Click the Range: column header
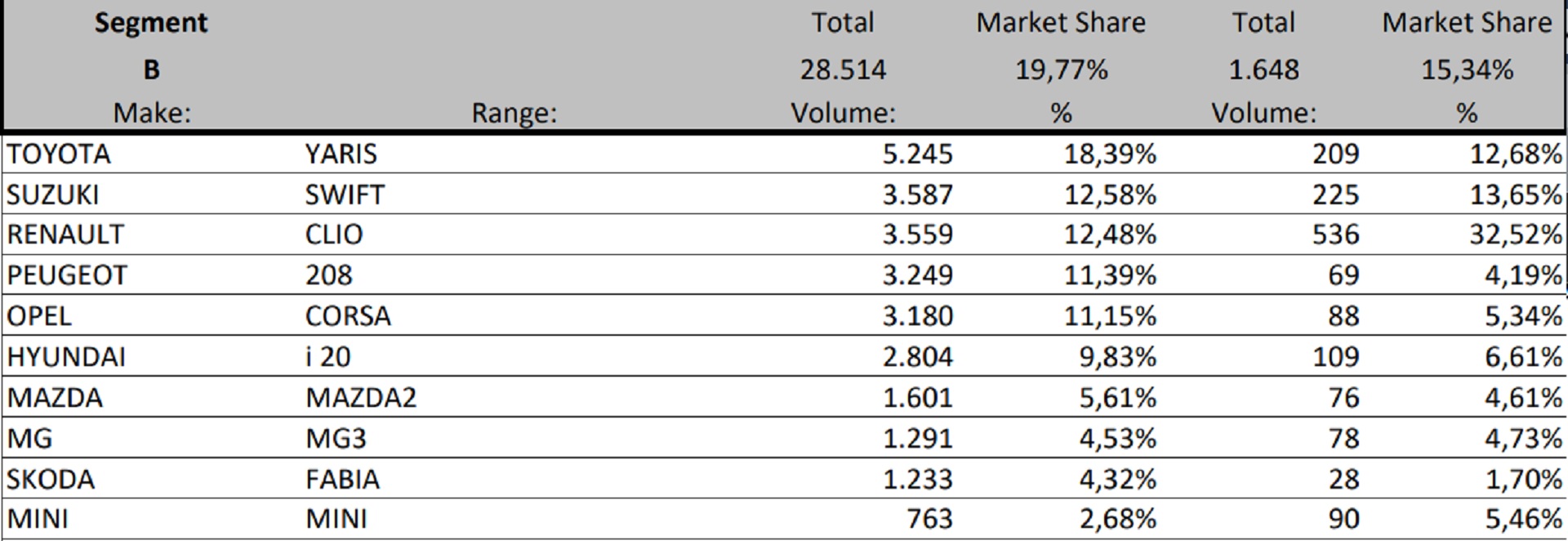This screenshot has height=541, width=1568. 514,113
